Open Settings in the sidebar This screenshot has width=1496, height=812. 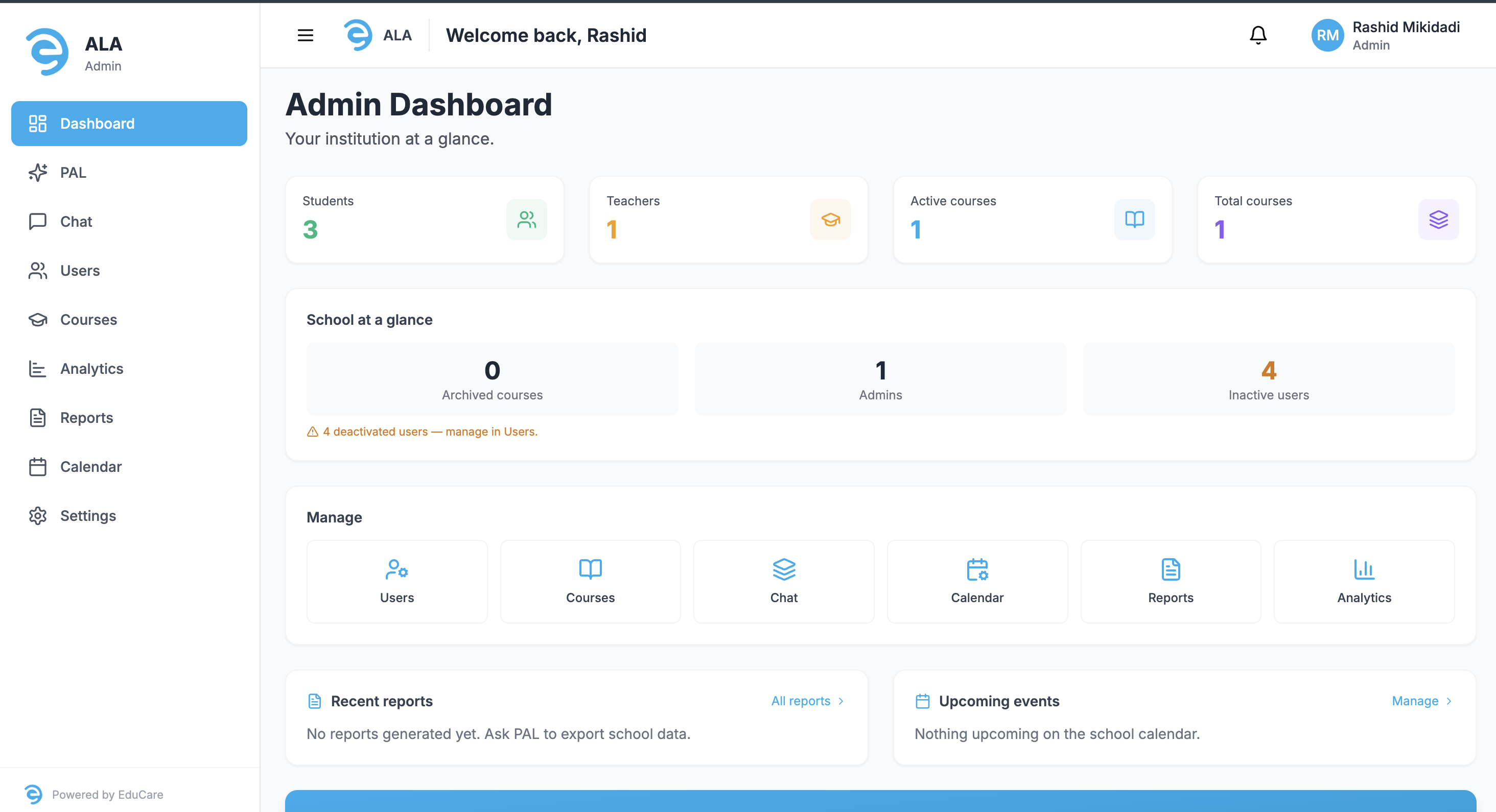click(x=129, y=516)
